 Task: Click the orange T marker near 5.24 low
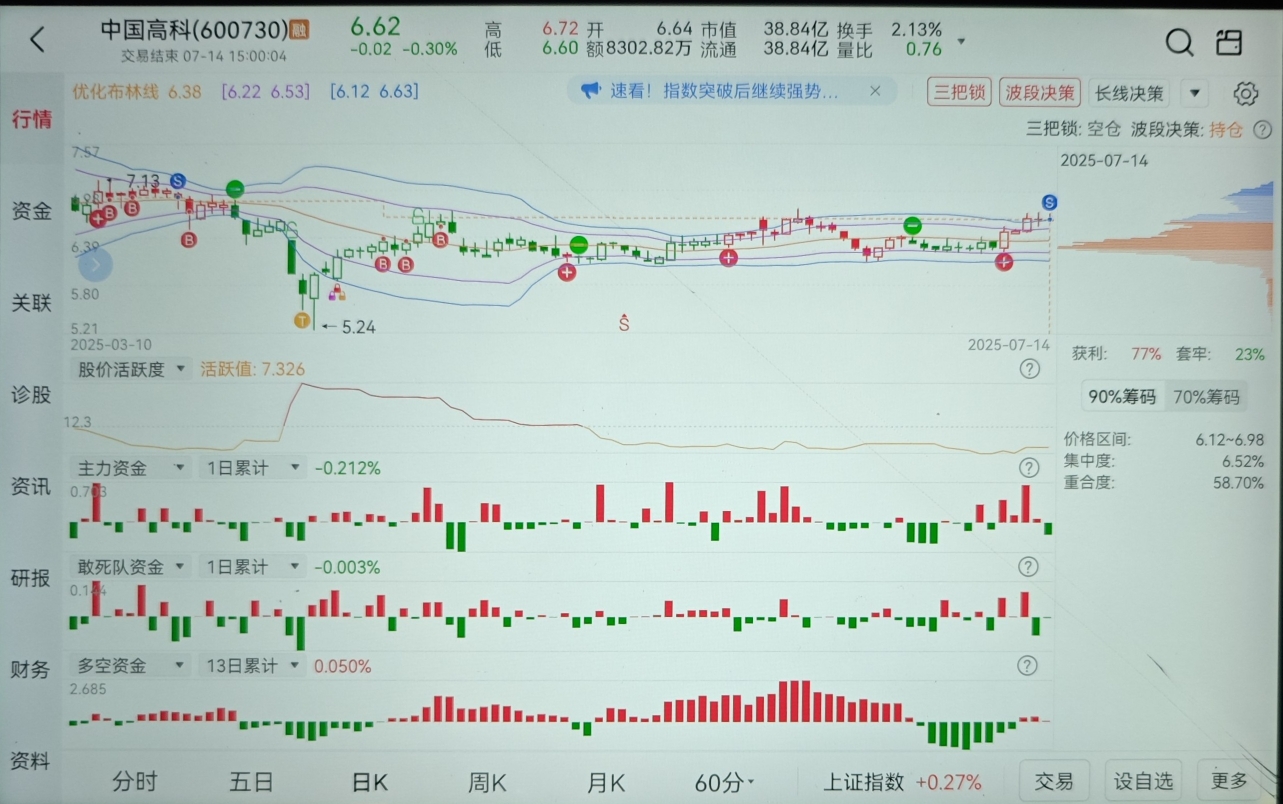[x=301, y=320]
